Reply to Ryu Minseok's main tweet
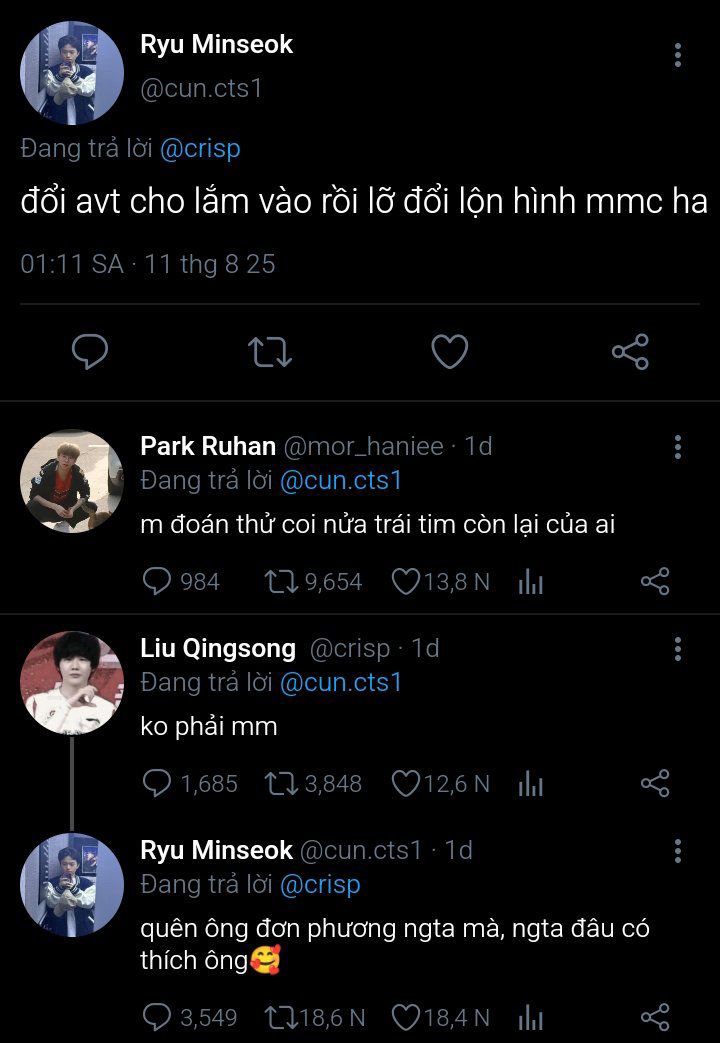The width and height of the screenshot is (720, 1043). pos(91,351)
